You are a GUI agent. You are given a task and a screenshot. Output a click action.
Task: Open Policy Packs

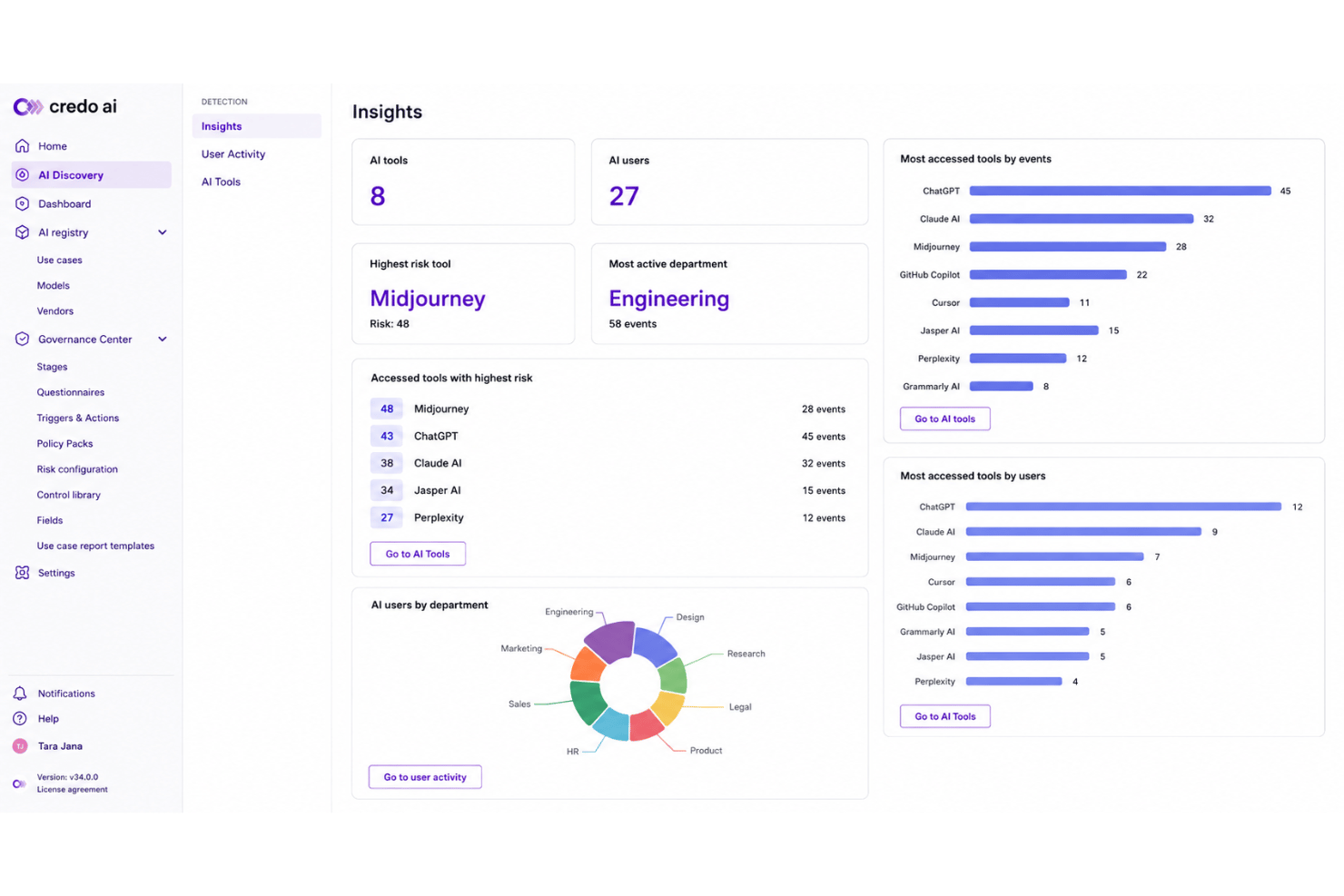coord(64,444)
